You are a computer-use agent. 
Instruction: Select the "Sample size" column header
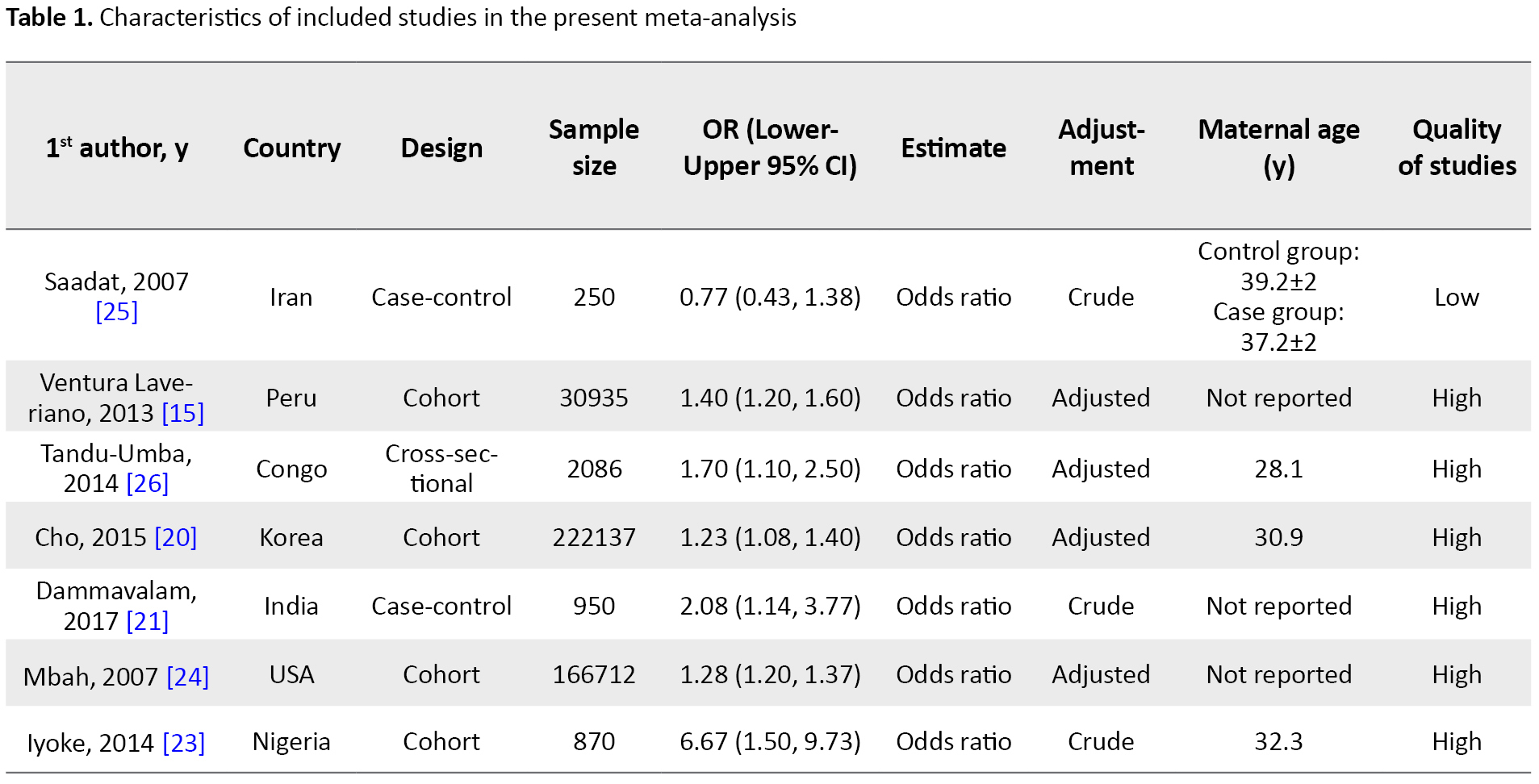(594, 148)
